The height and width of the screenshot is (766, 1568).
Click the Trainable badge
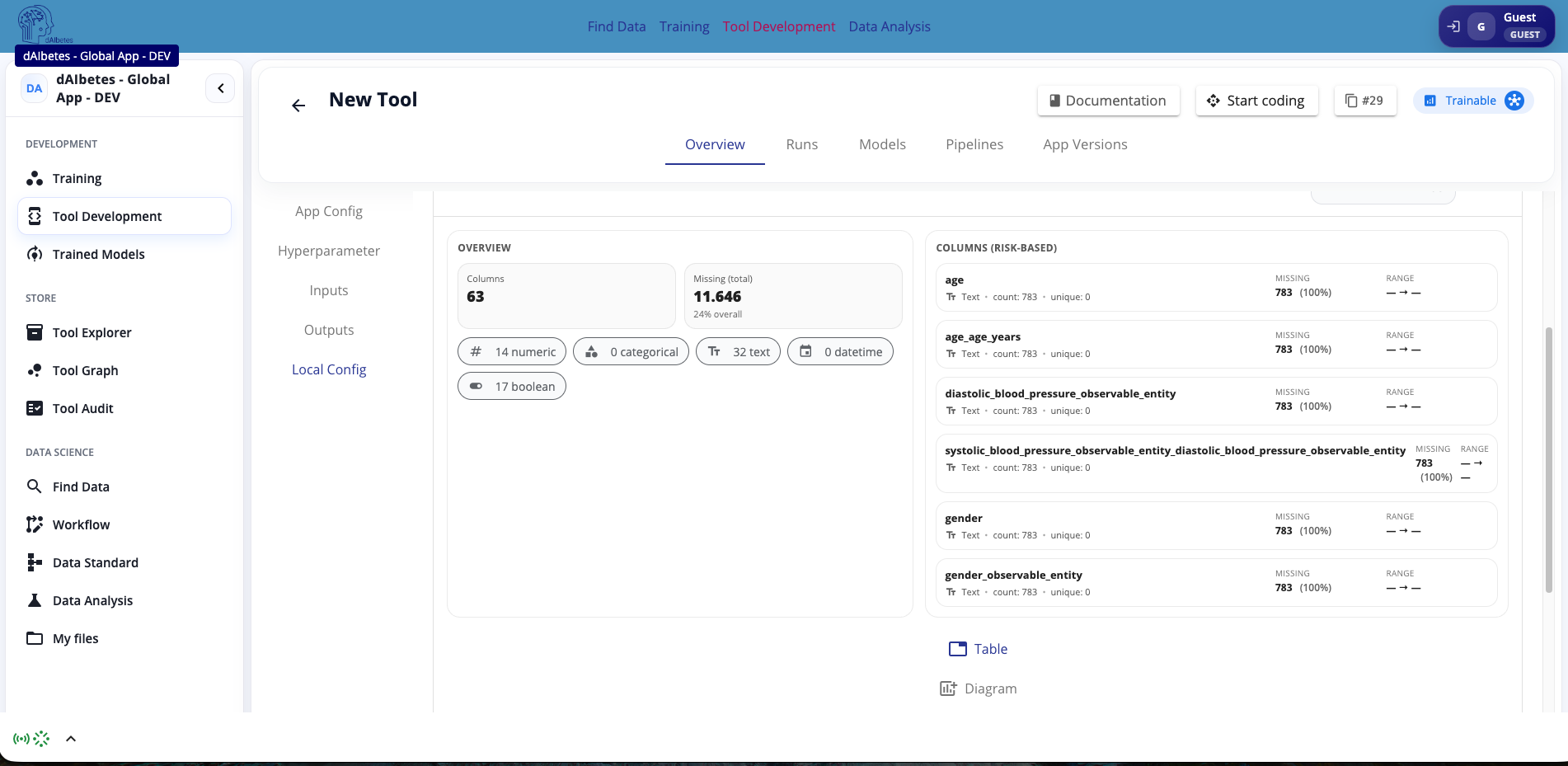tap(1472, 101)
